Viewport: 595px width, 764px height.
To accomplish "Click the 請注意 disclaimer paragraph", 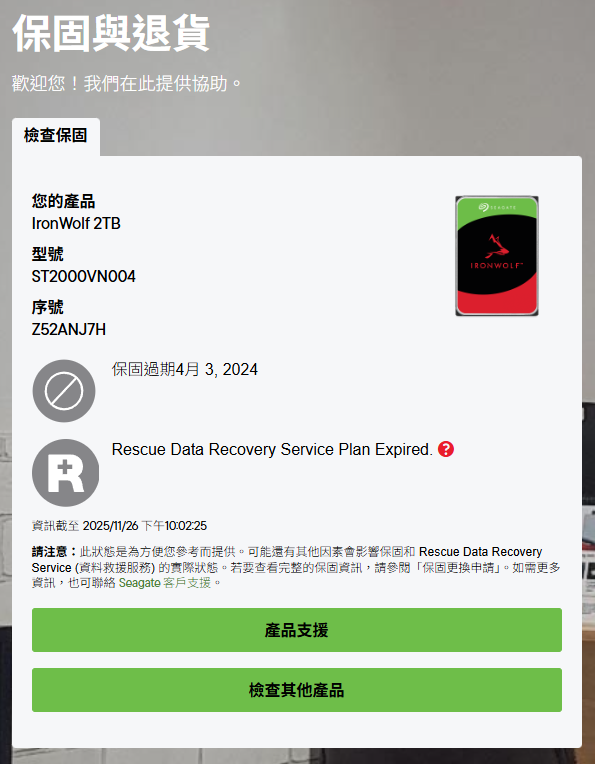I will click(x=296, y=567).
